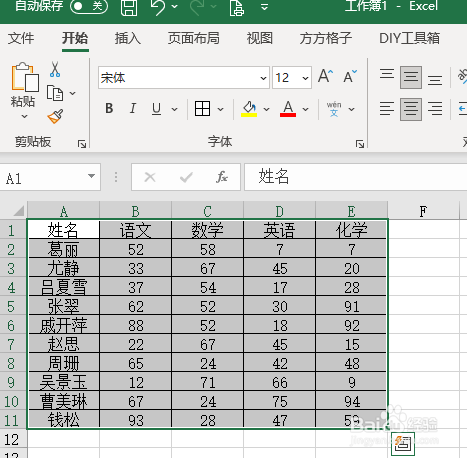Expand the Copy options arrow
The image size is (467, 458).
tap(73, 93)
